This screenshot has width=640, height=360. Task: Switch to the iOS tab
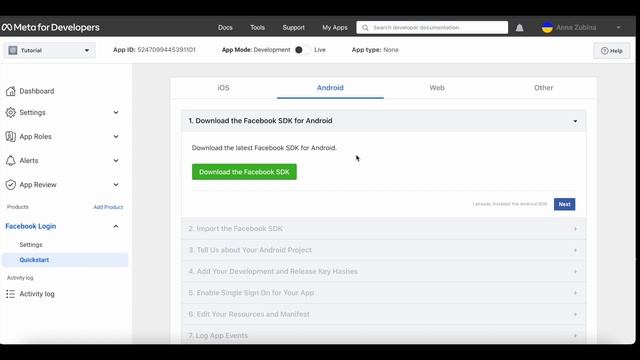coord(223,88)
